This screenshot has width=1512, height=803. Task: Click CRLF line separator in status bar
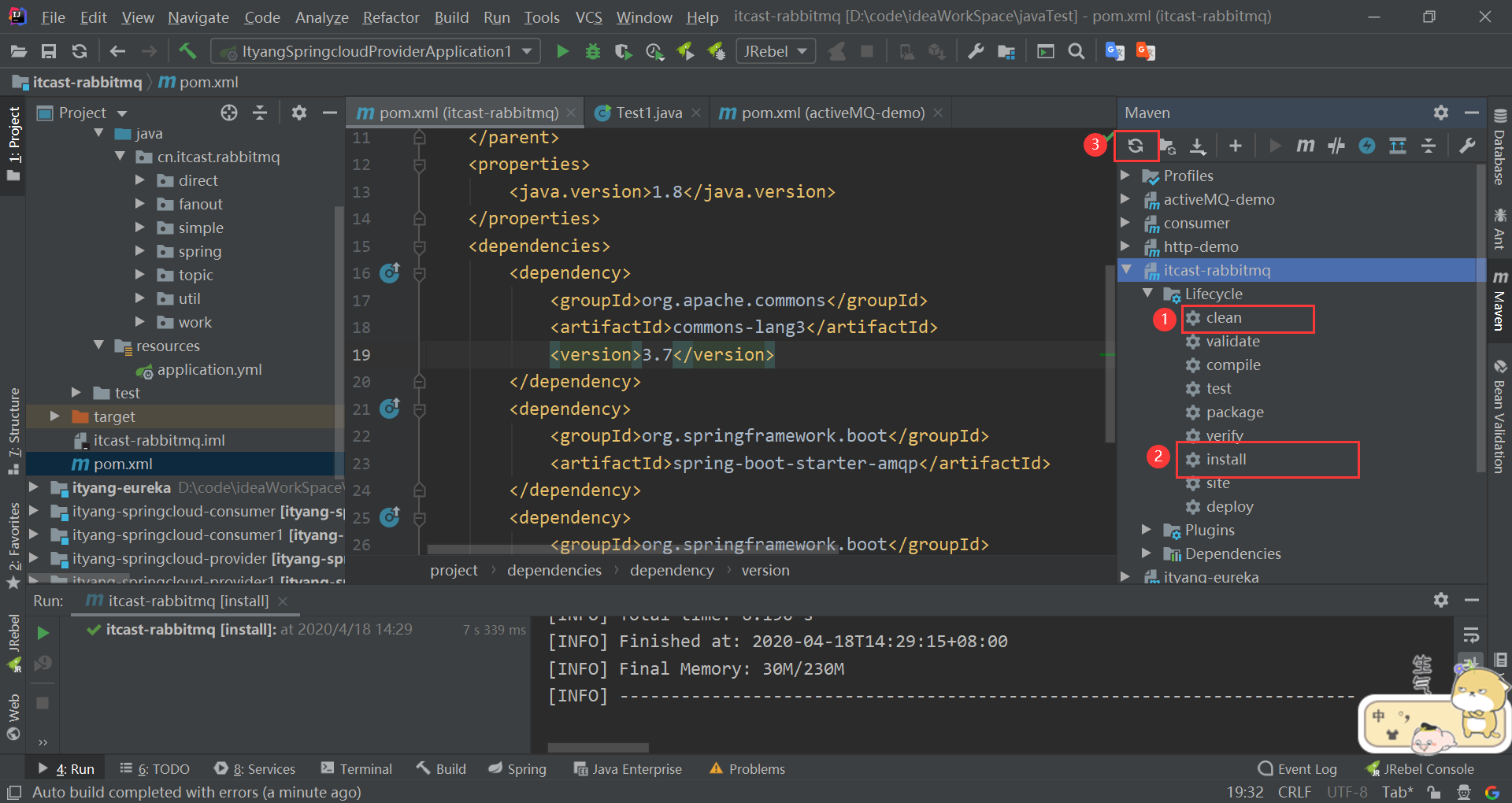tap(1295, 792)
